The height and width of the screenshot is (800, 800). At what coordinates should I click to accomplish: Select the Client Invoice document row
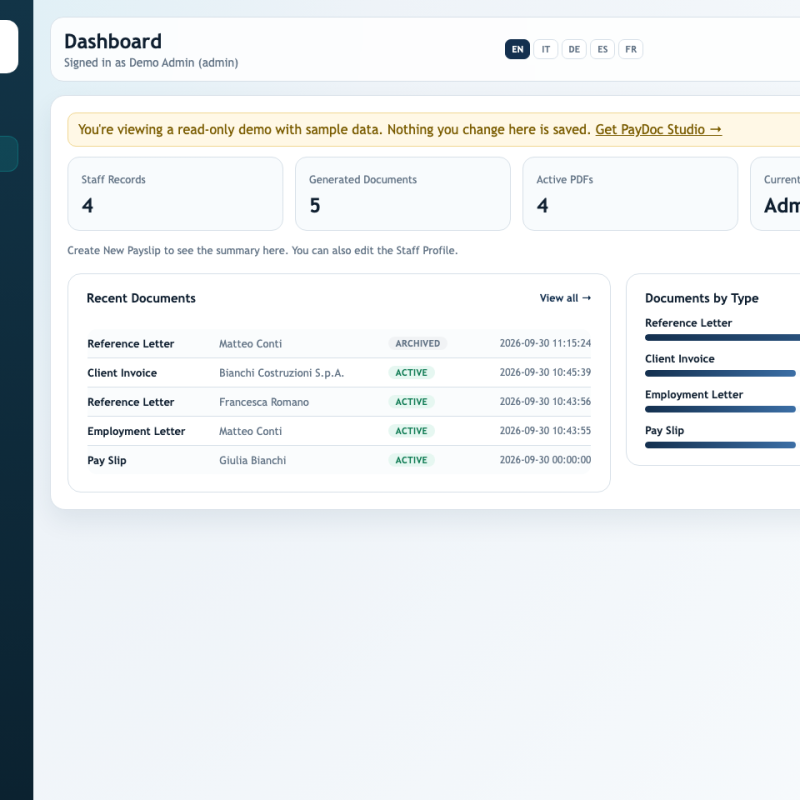(339, 373)
